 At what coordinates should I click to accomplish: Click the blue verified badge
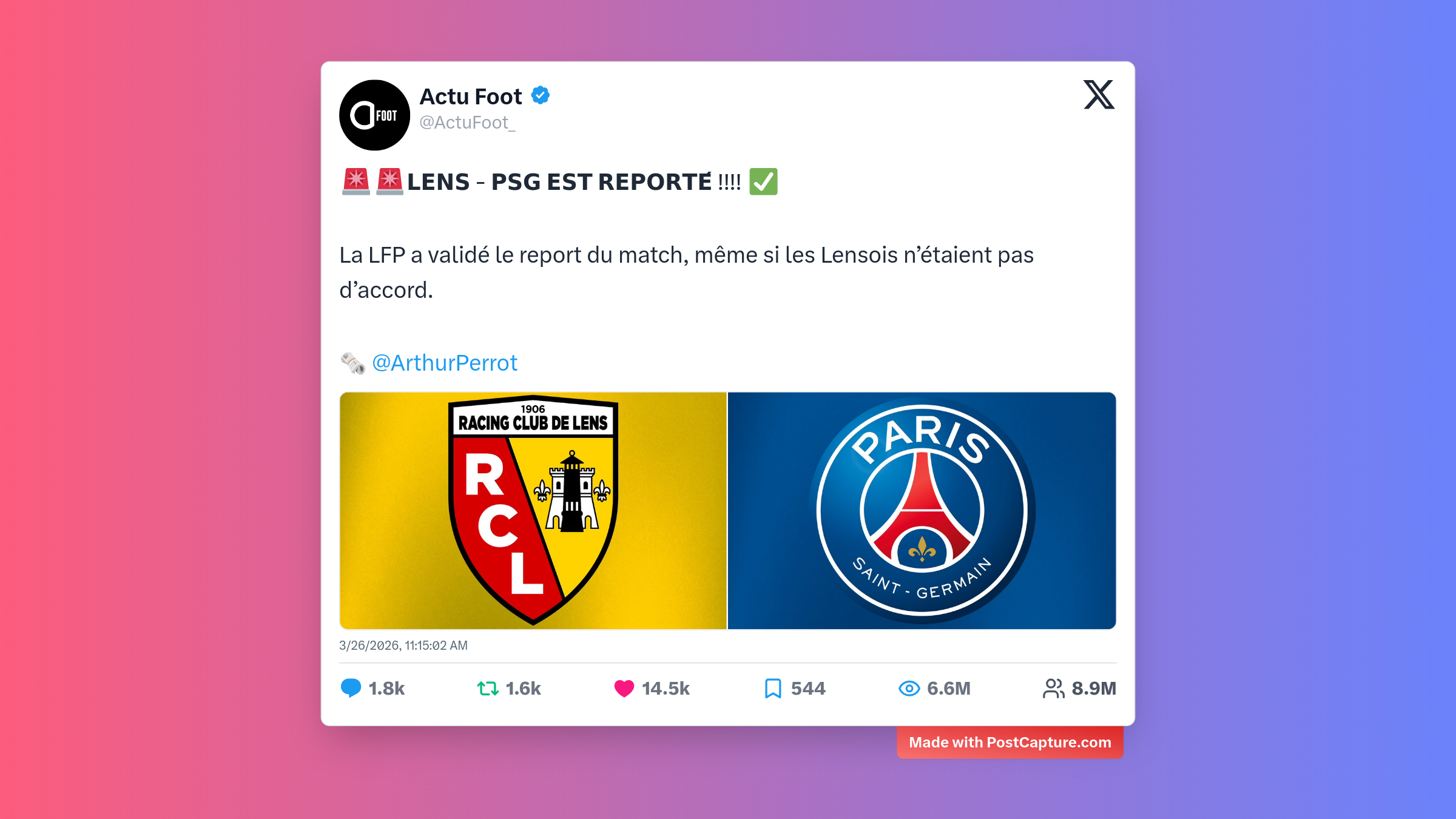click(541, 96)
